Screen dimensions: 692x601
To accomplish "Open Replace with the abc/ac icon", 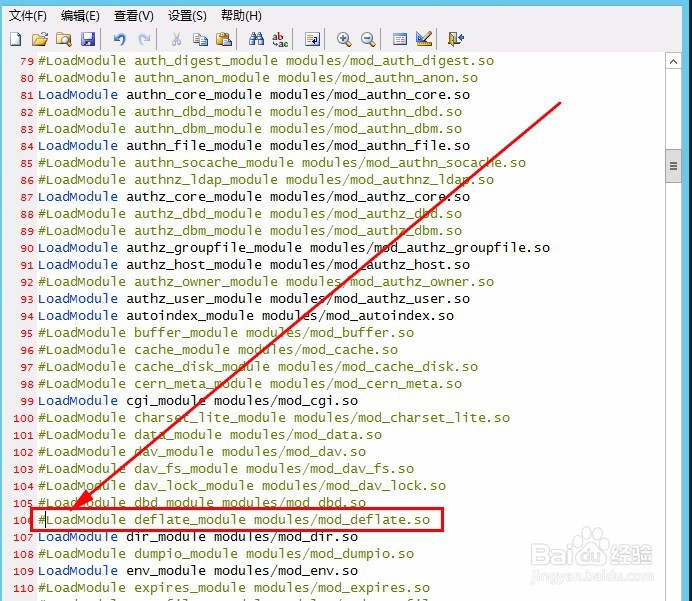I will tap(280, 39).
